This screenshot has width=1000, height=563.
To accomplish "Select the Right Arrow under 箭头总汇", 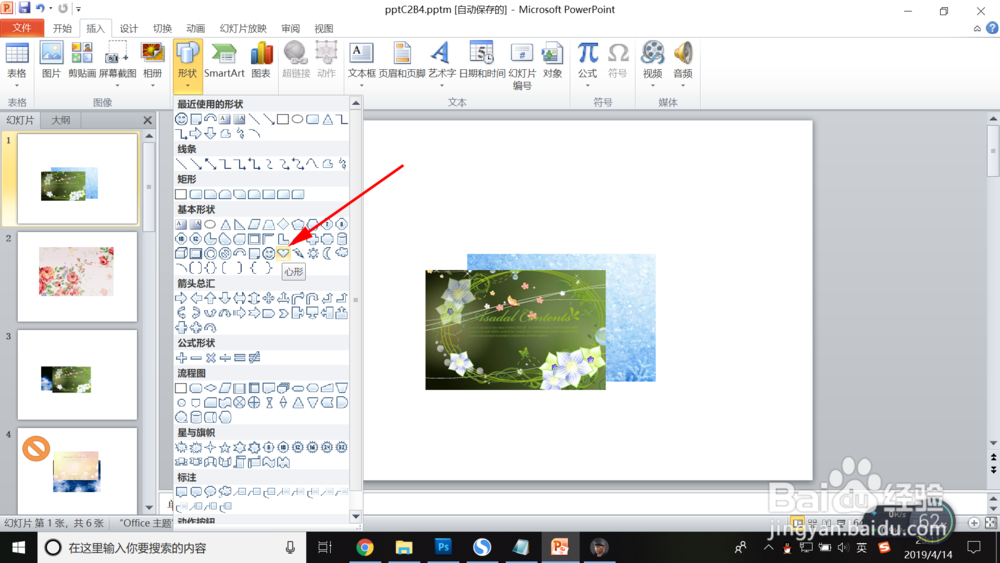I will pyautogui.click(x=181, y=298).
